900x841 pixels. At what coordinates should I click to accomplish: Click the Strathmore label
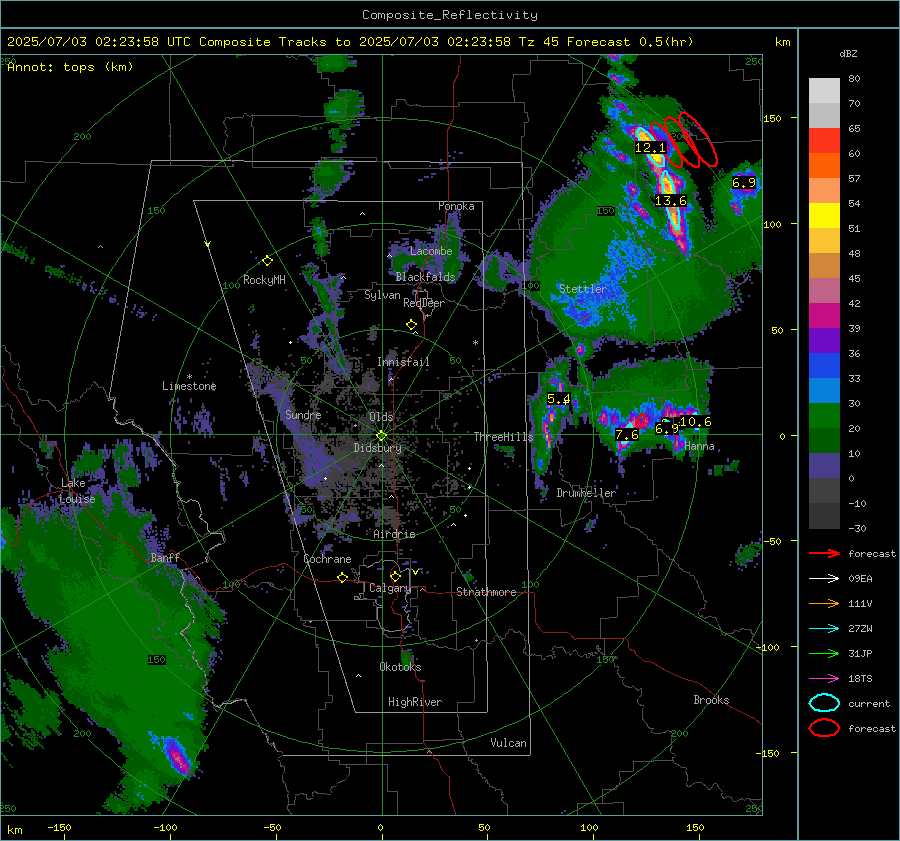coord(486,592)
